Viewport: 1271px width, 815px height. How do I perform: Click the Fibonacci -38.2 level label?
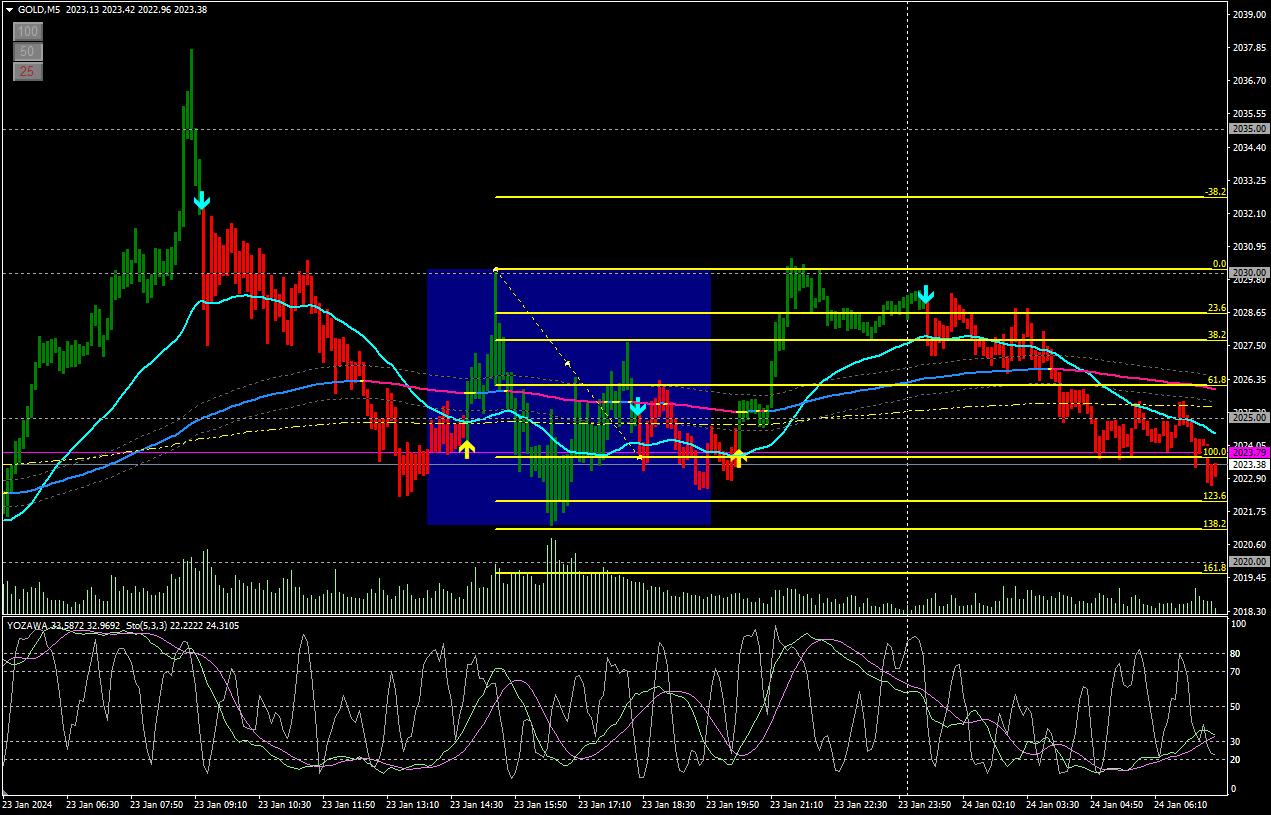pyautogui.click(x=1215, y=191)
